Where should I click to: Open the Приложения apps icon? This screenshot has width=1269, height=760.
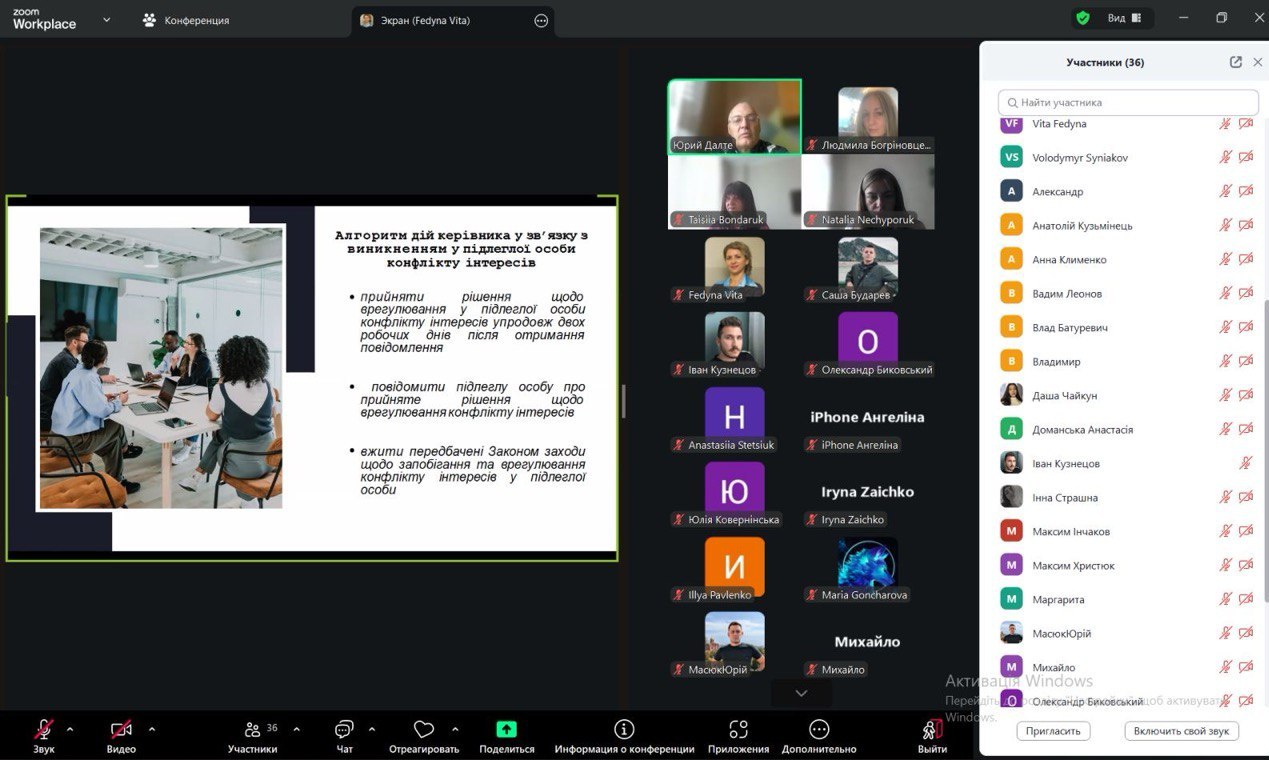click(738, 730)
